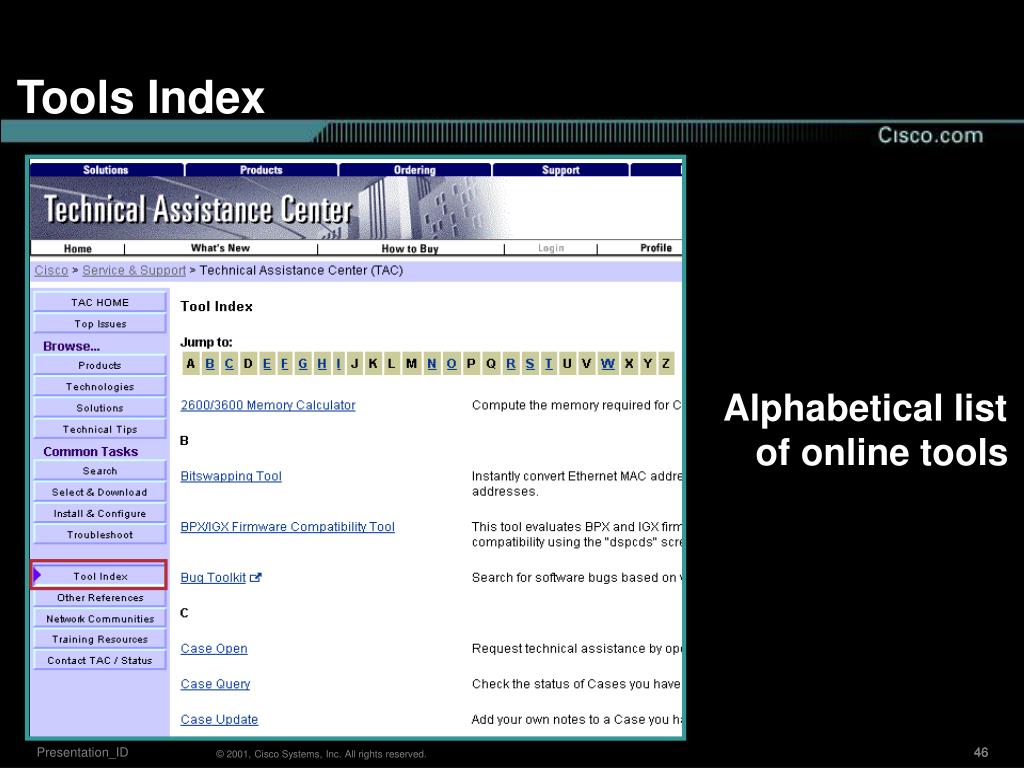
Task: Jump to letter T in index
Action: pyautogui.click(x=549, y=364)
